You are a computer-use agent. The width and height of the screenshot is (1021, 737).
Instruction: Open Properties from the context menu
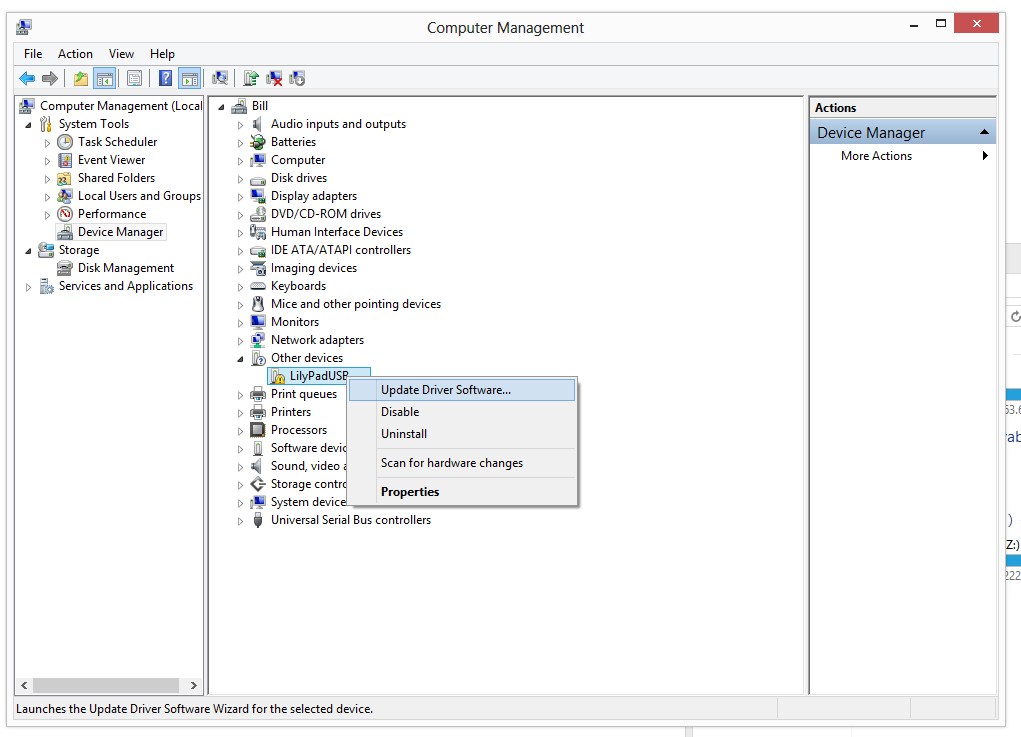[462, 492]
